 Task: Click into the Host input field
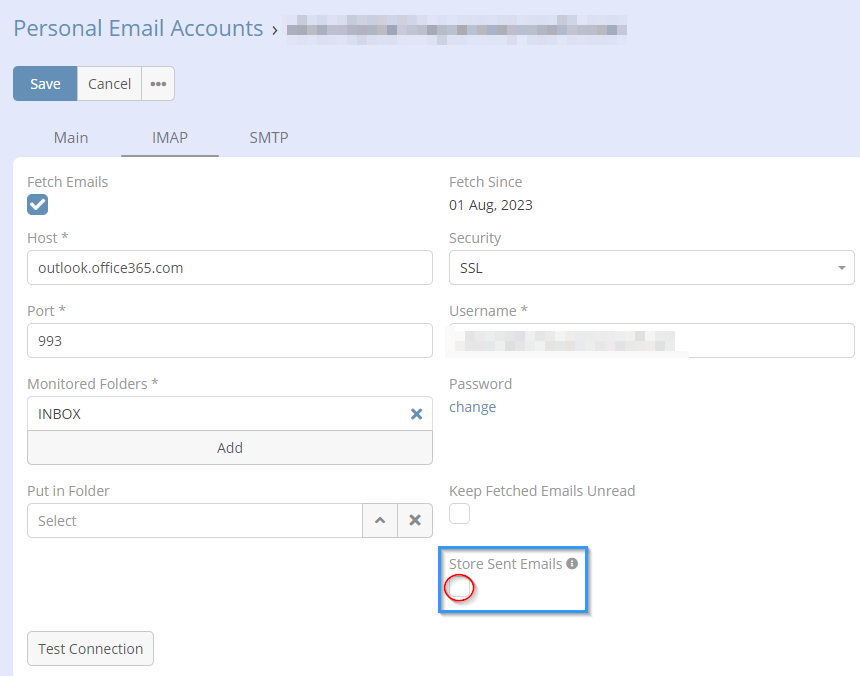tap(230, 268)
